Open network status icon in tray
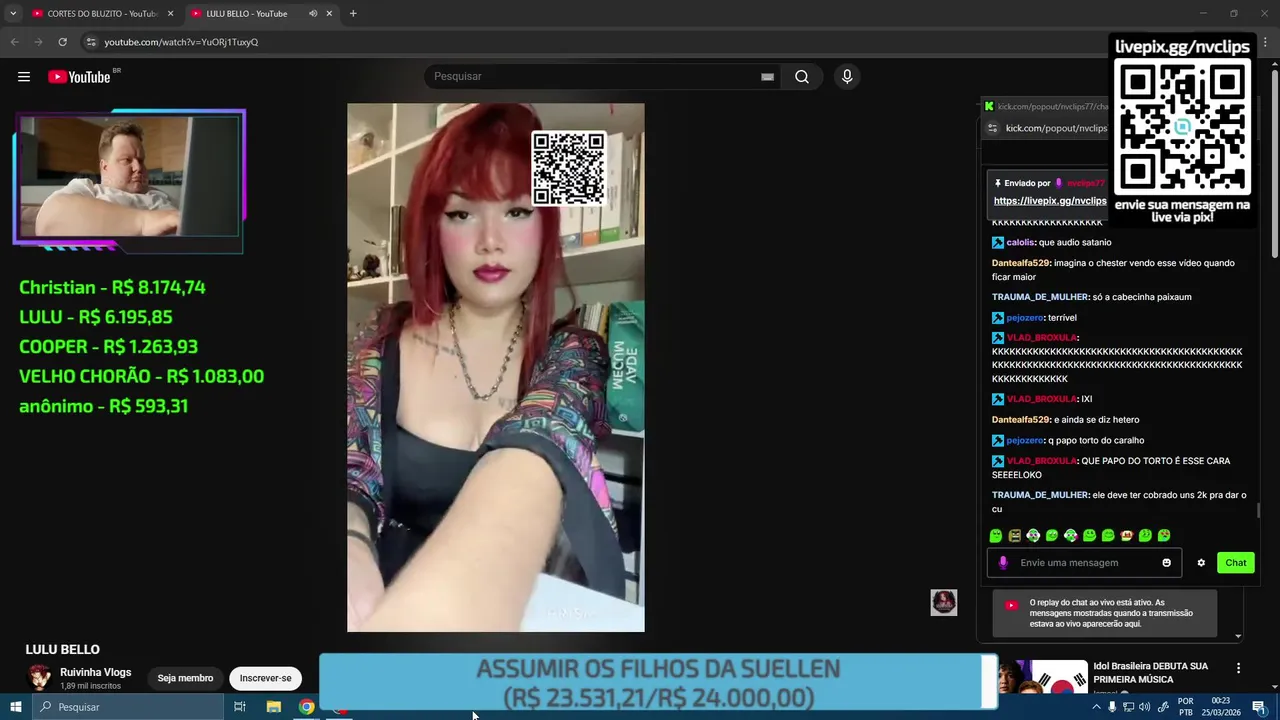1280x720 pixels. tap(1128, 707)
